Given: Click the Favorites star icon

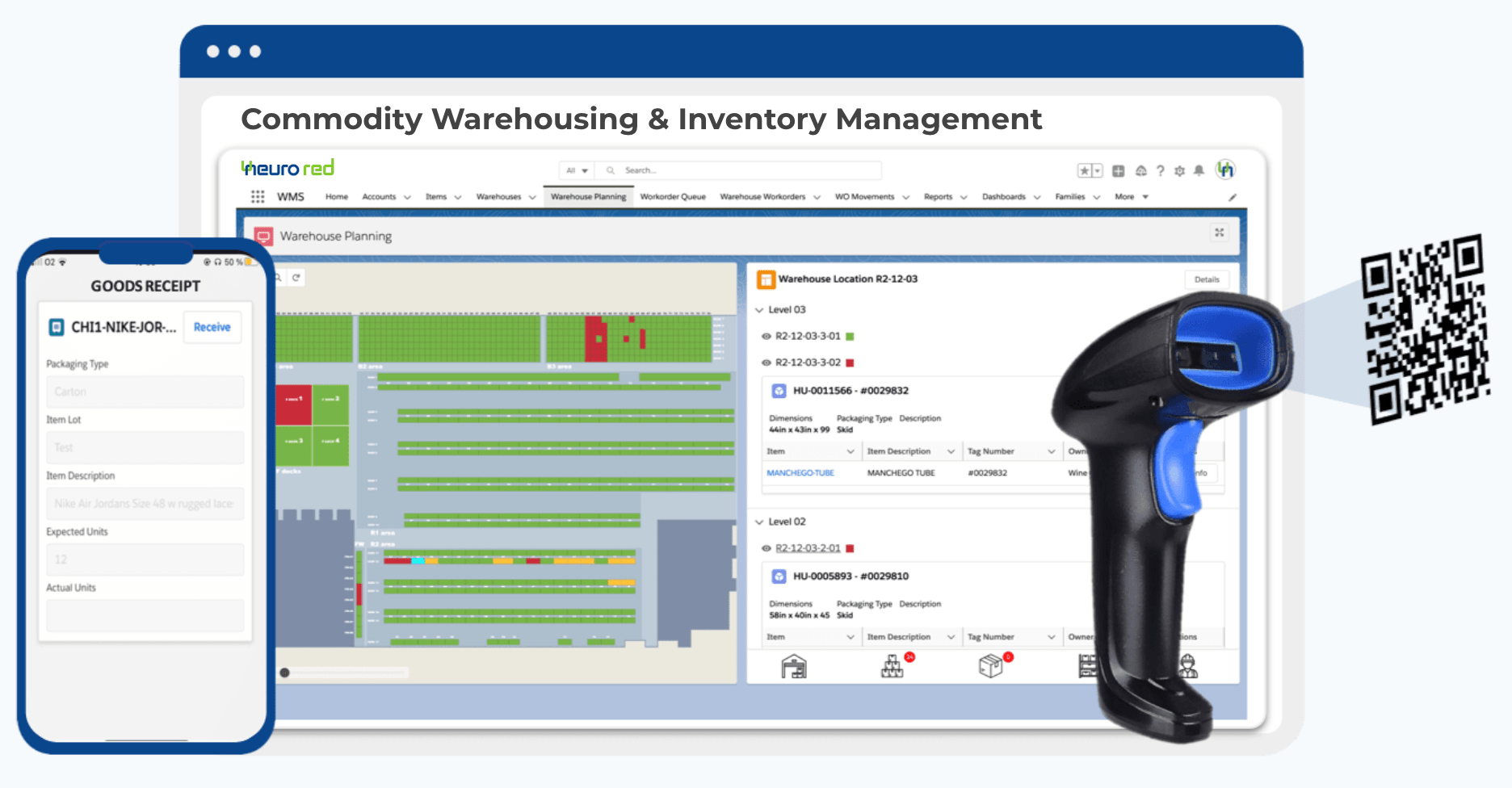Looking at the screenshot, I should tap(1085, 170).
